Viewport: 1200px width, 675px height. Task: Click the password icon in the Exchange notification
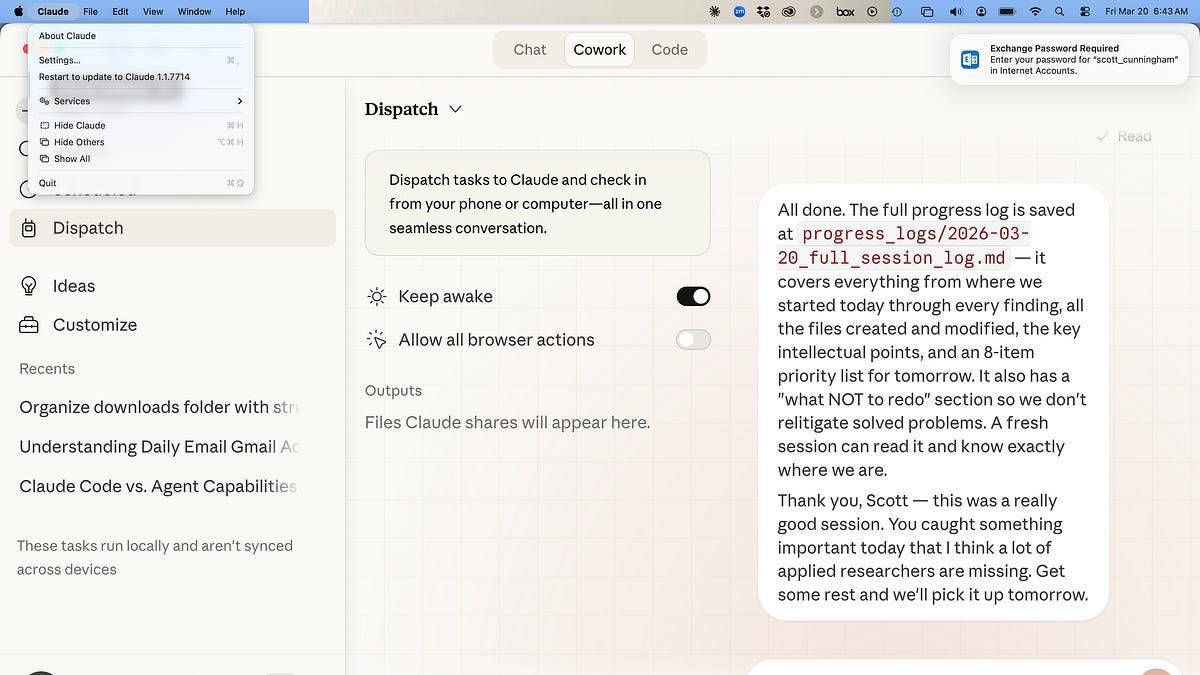tap(969, 59)
